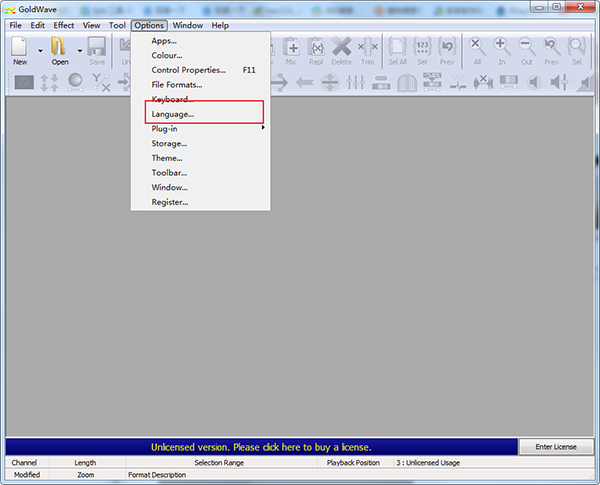Viewport: 600px width, 485px height.
Task: Click the zoom In magnifier icon
Action: click(x=502, y=47)
